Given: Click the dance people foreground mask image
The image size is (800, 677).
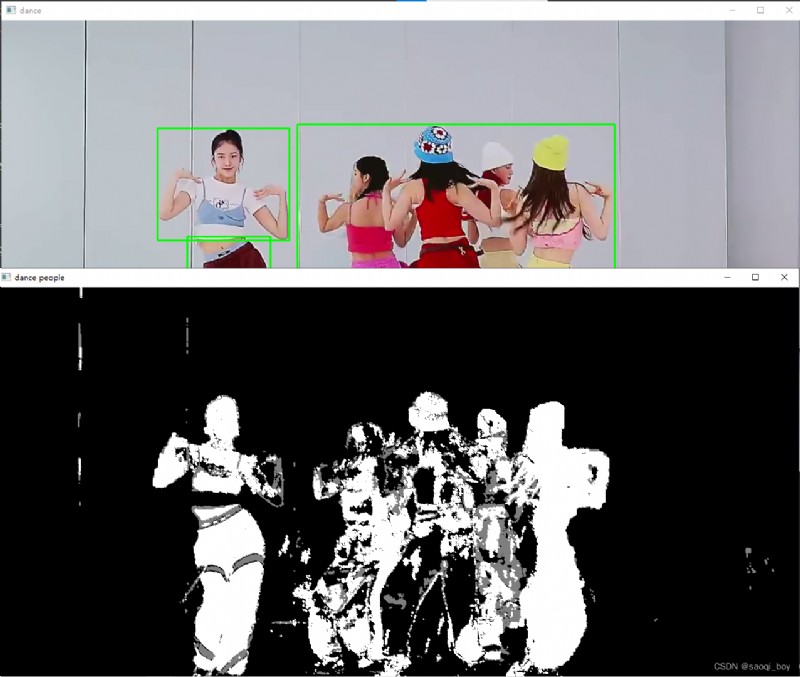Looking at the screenshot, I should 400,482.
